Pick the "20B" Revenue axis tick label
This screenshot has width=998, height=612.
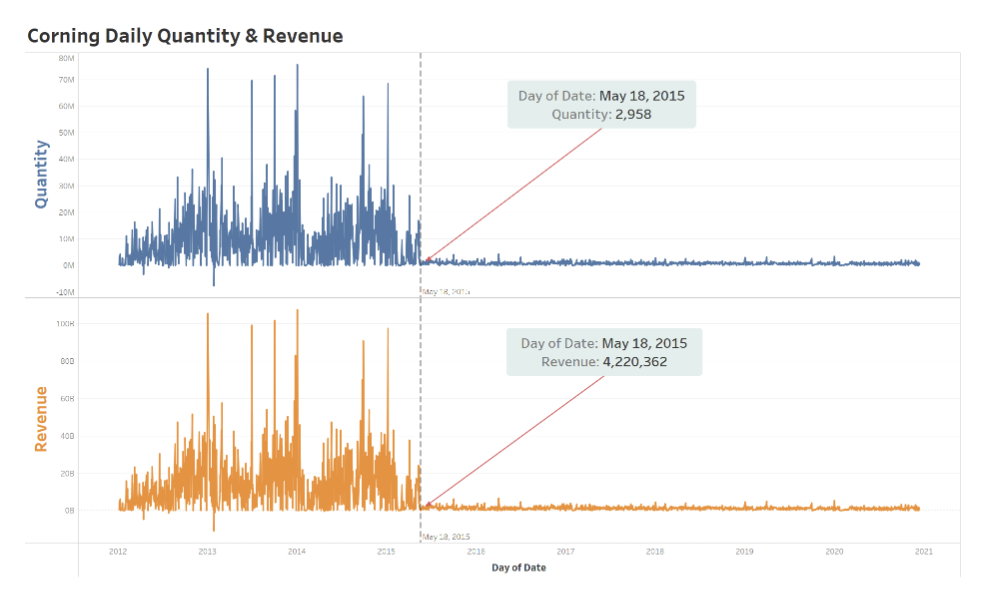pos(67,474)
